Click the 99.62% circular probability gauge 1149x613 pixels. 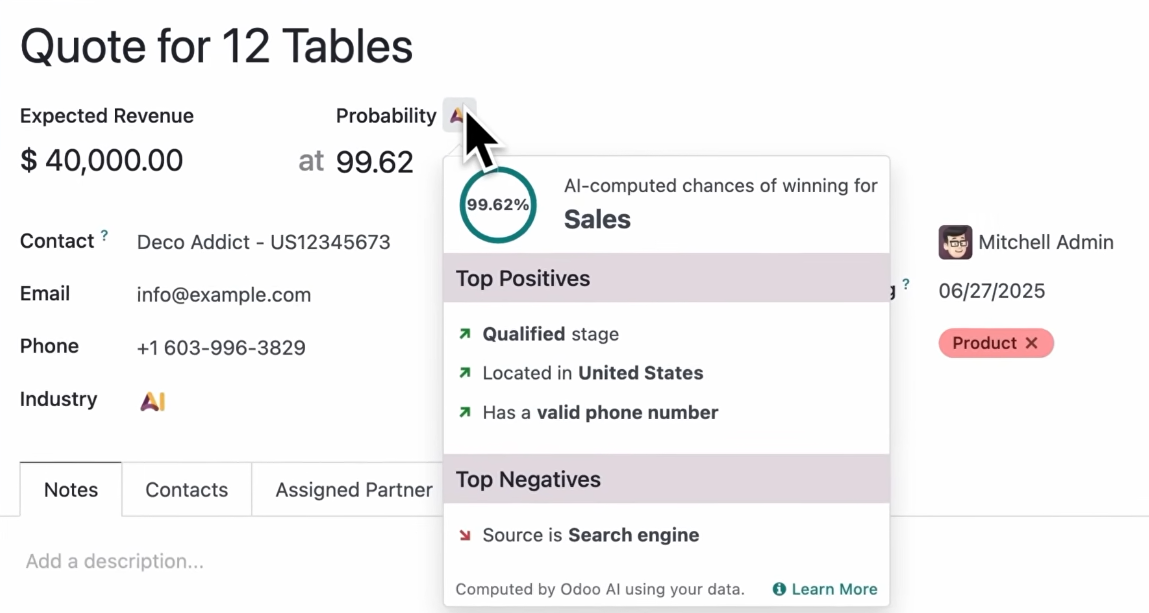[497, 205]
